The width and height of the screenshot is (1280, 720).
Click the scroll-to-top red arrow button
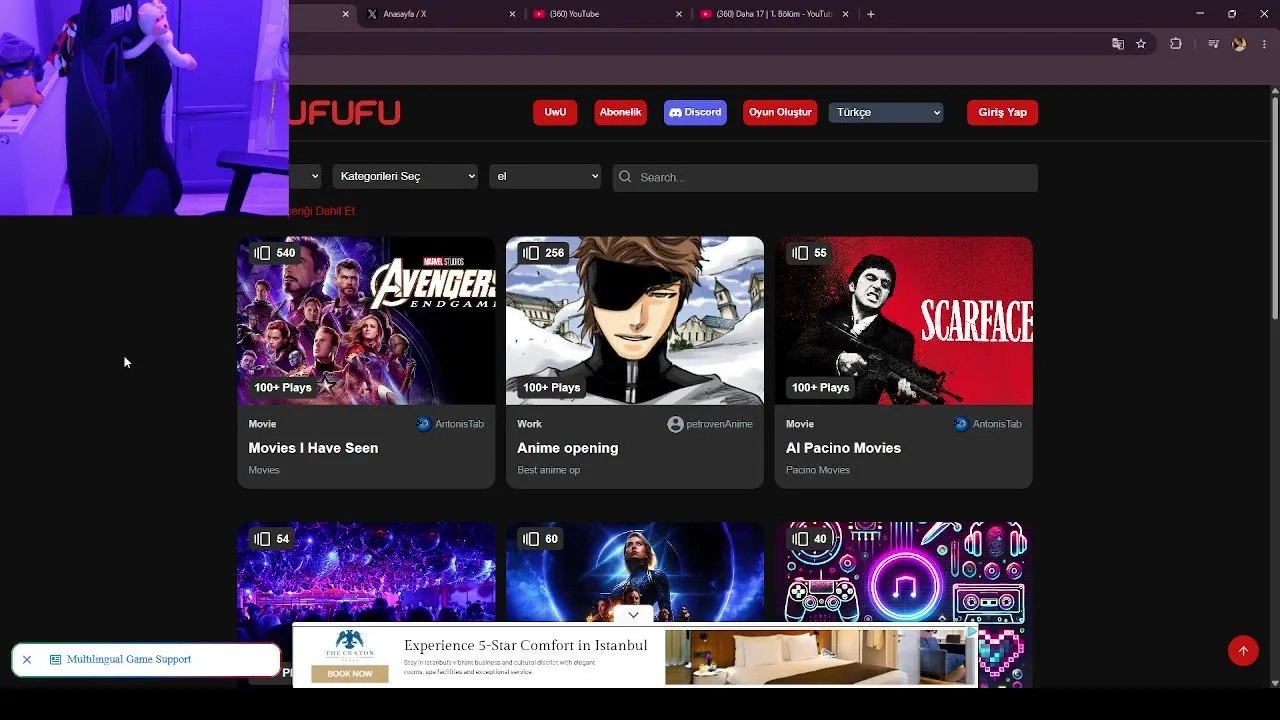pos(1243,651)
